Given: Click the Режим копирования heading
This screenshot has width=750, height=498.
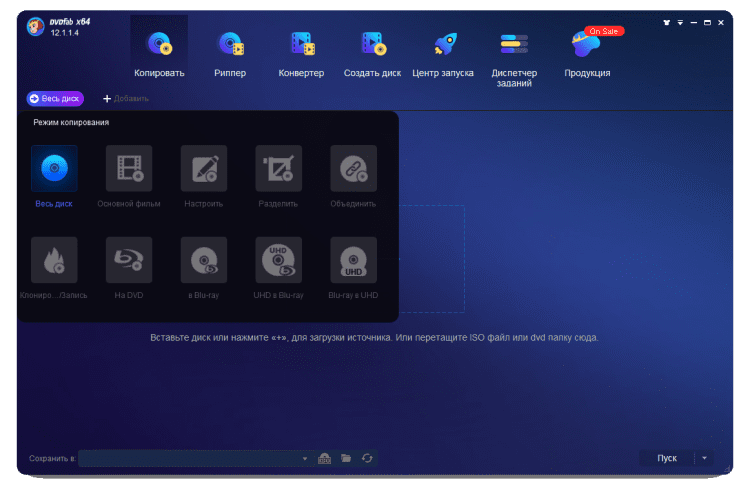Looking at the screenshot, I should 71,122.
